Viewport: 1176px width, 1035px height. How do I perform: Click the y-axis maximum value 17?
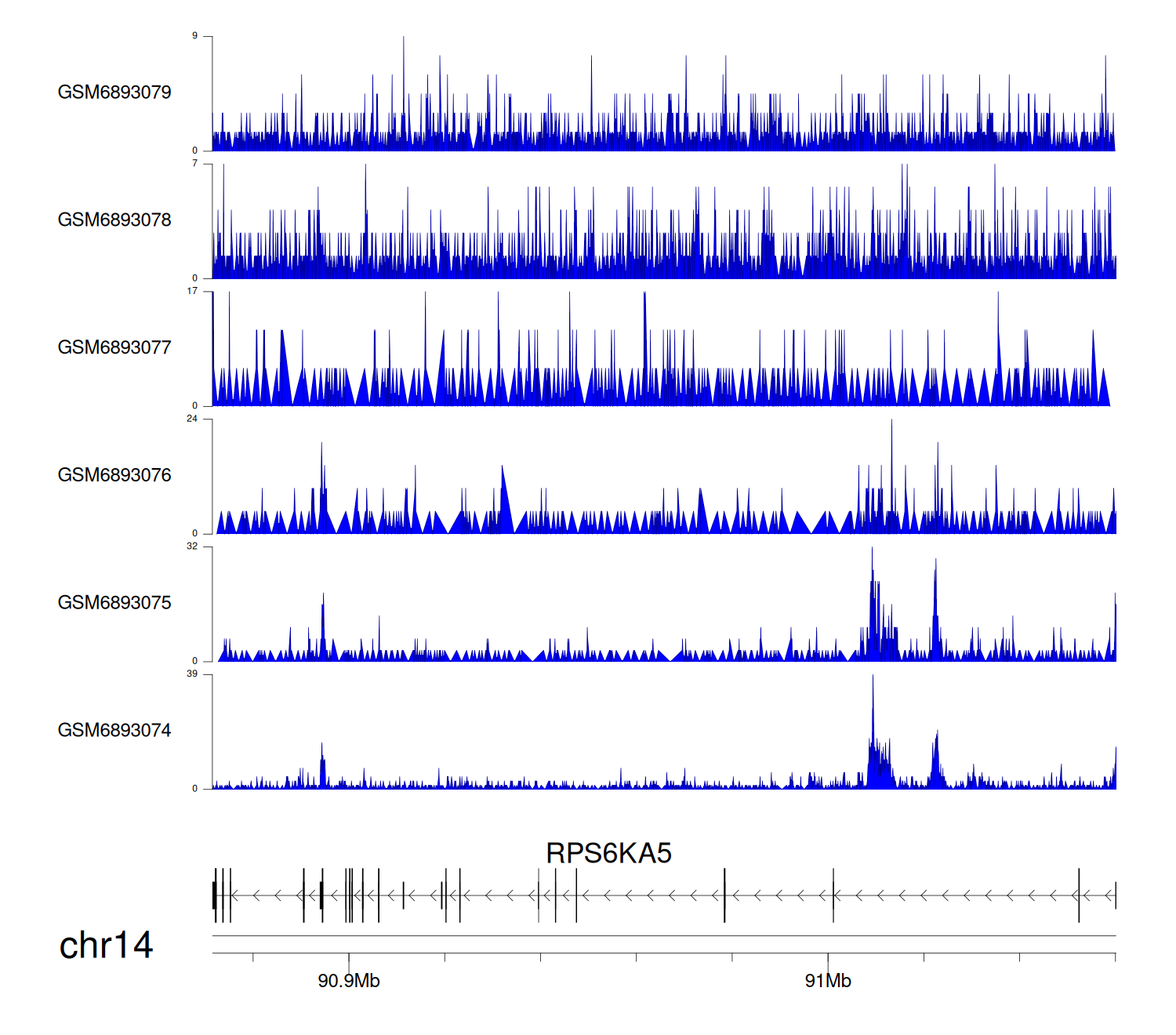(192, 291)
